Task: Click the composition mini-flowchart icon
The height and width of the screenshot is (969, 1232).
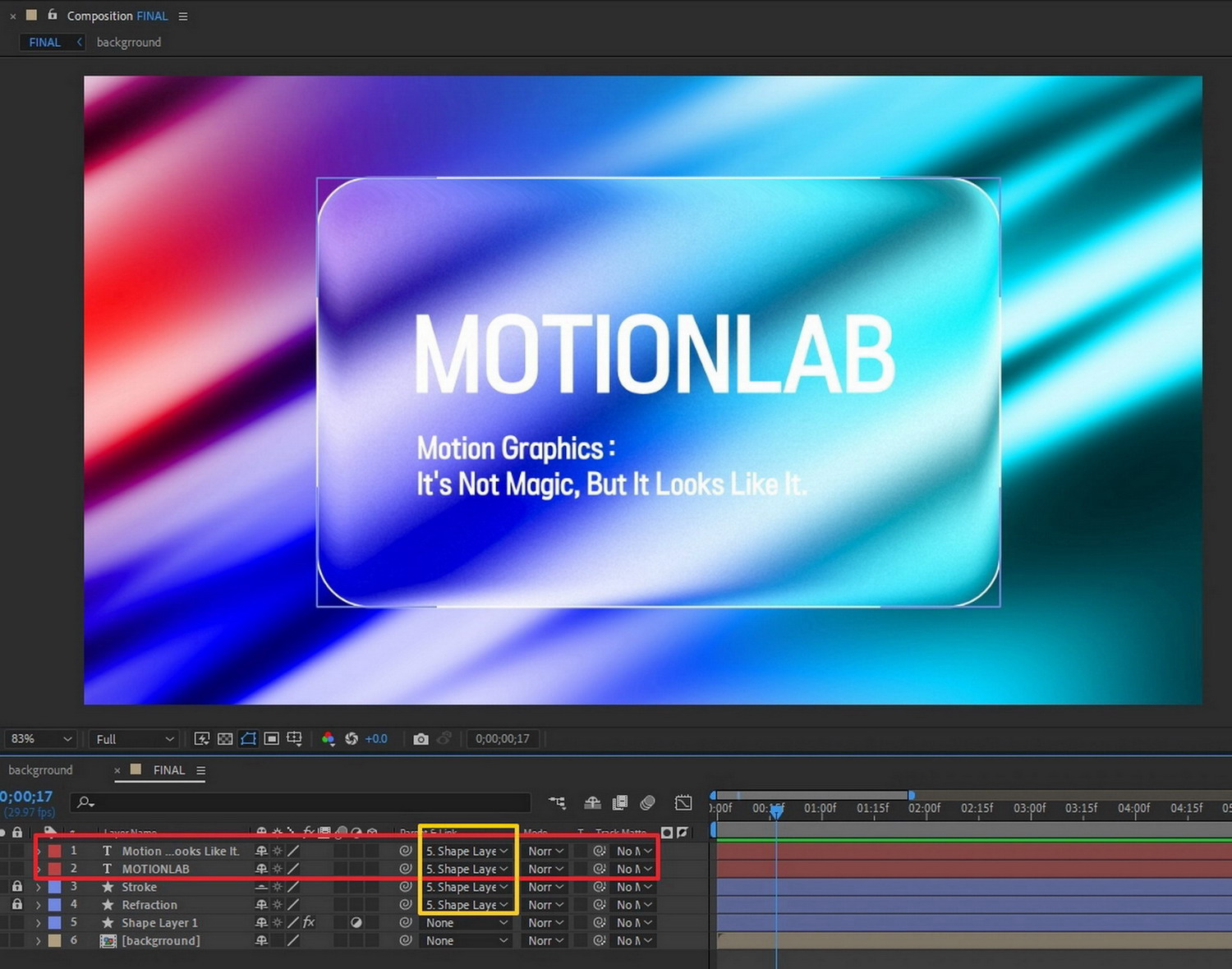Action: coord(557,802)
